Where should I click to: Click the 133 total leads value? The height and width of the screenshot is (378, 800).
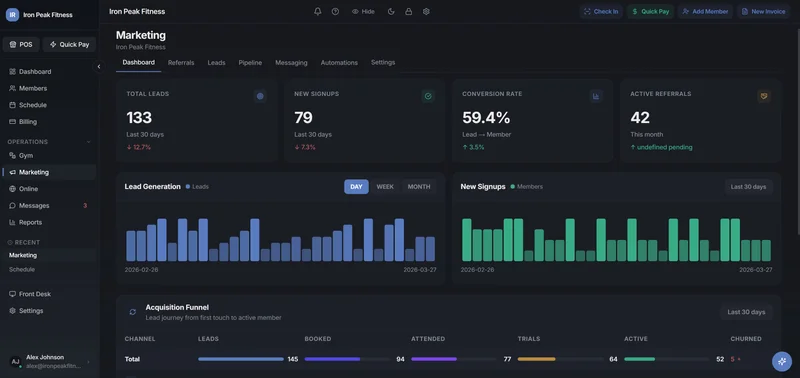[x=139, y=118]
